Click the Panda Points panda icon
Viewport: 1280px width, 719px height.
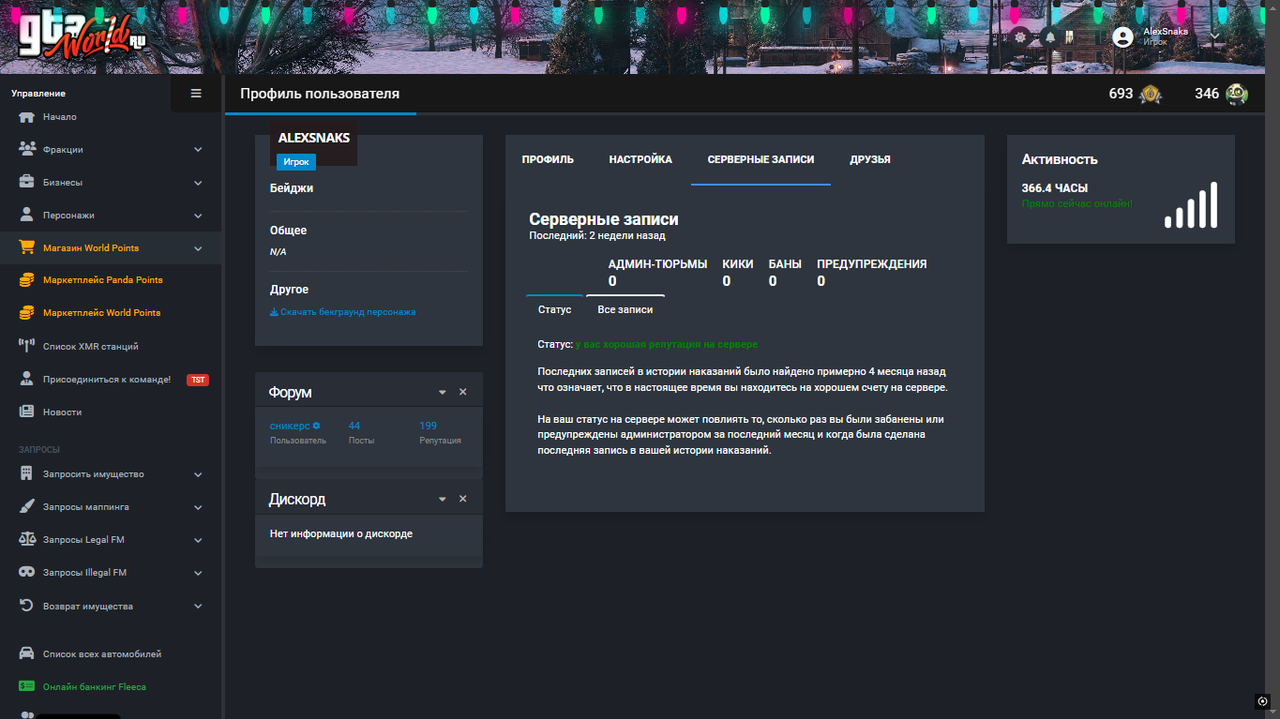click(x=1237, y=94)
